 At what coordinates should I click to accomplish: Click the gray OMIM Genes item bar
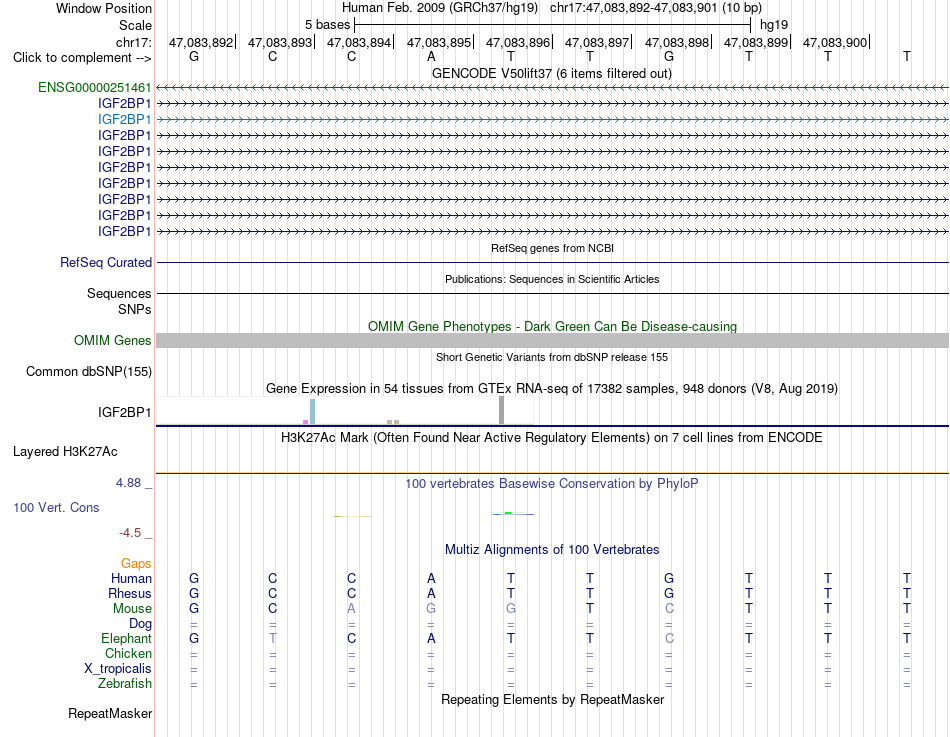[553, 340]
